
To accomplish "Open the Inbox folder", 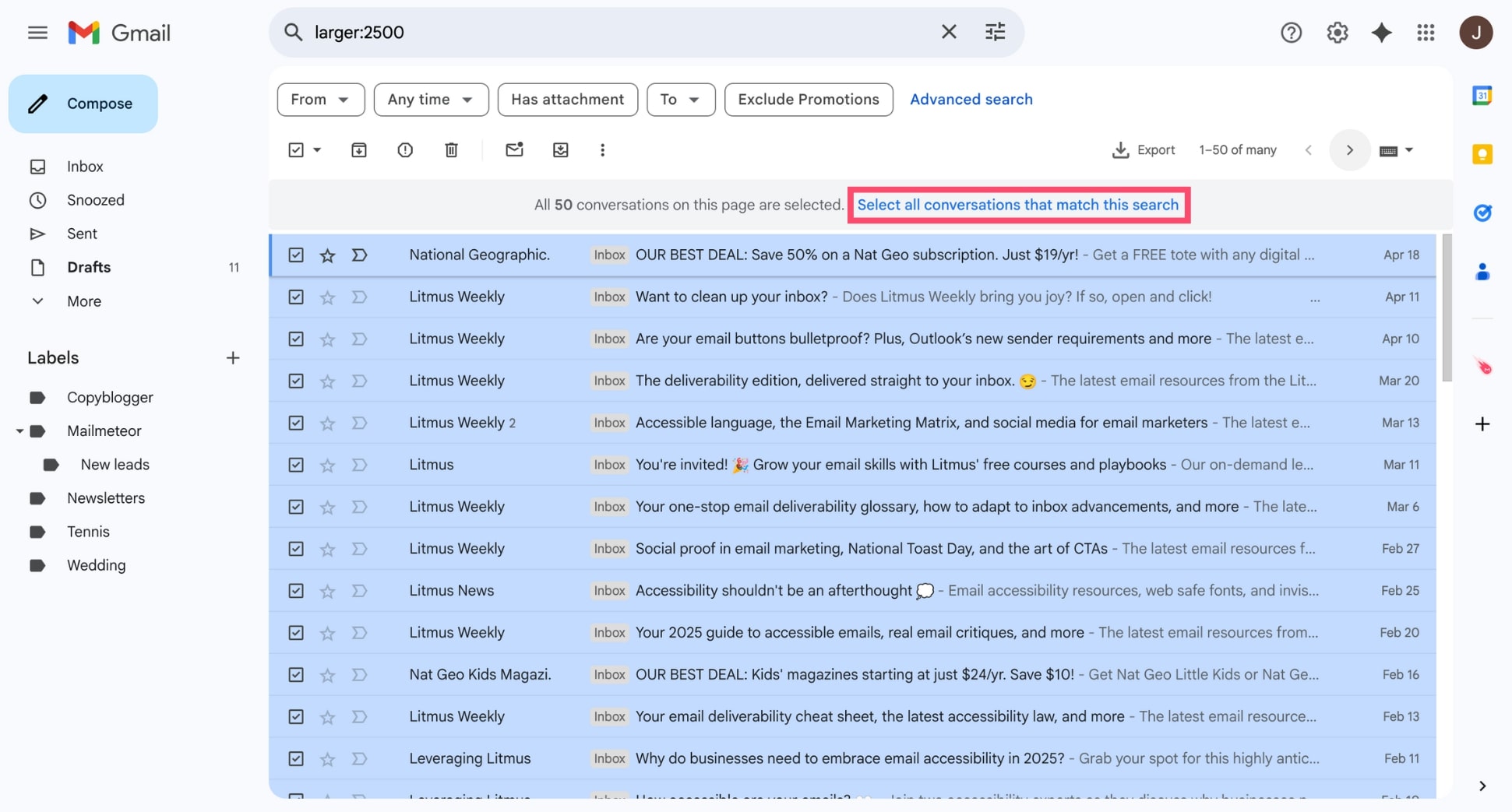I will click(x=85, y=167).
